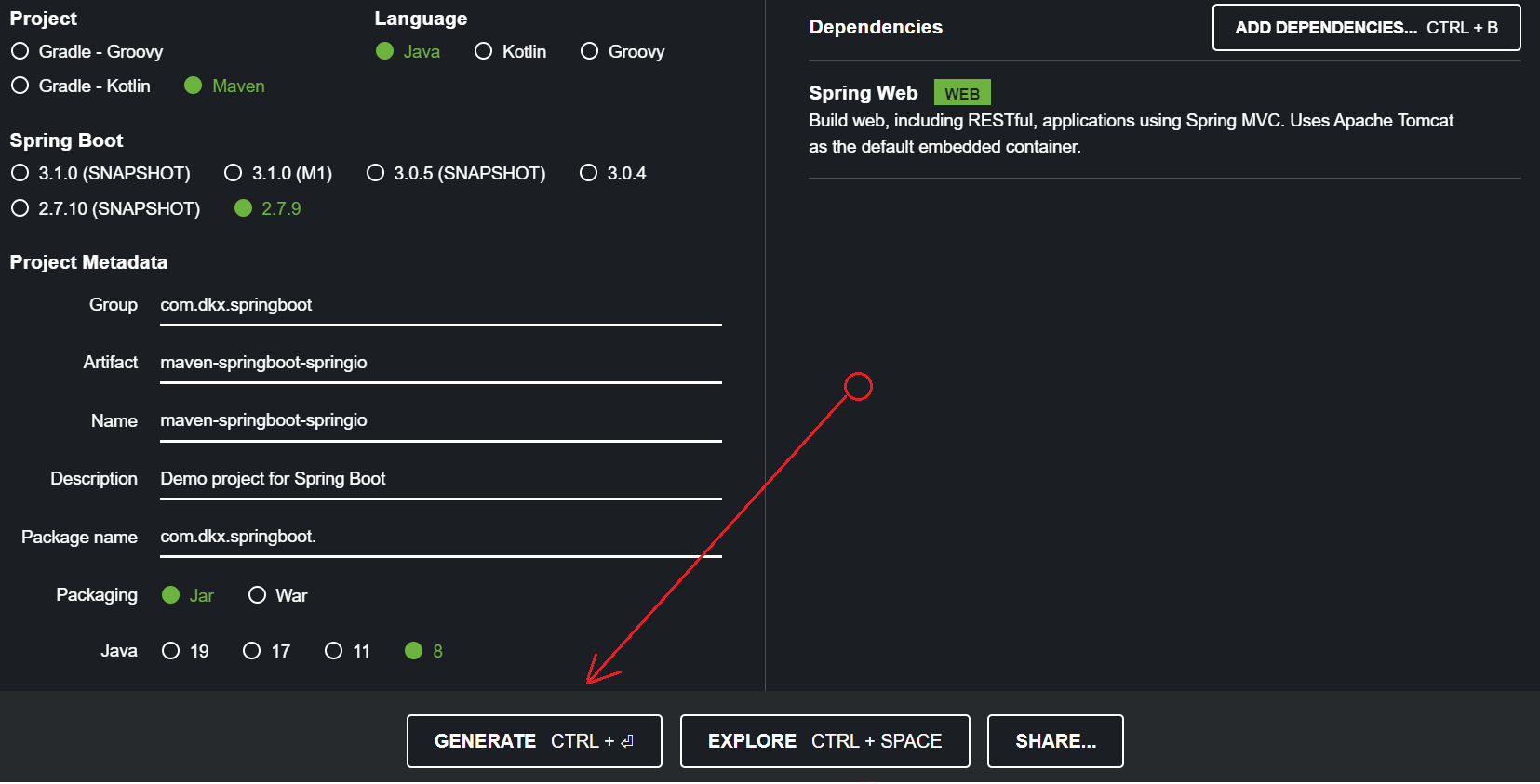This screenshot has width=1540, height=784.
Task: Select Java language option
Action: 408,51
